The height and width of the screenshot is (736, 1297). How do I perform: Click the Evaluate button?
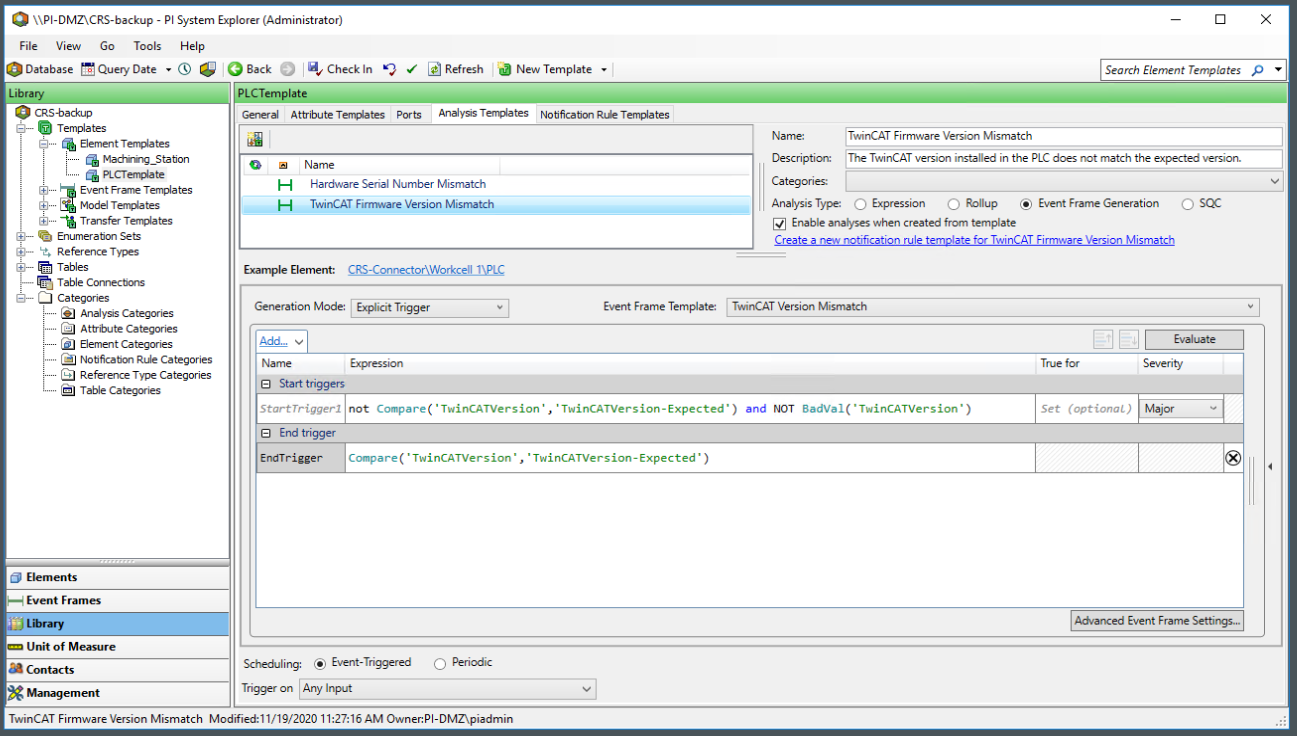1194,340
